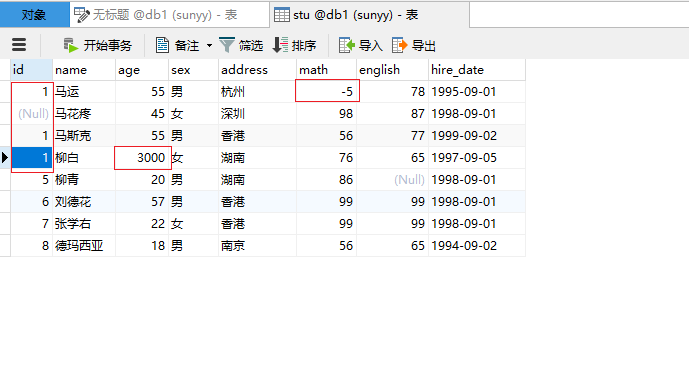Image resolution: width=689 pixels, height=376 pixels.
Task: Open the hamburger menu icon
Action: click(19, 45)
